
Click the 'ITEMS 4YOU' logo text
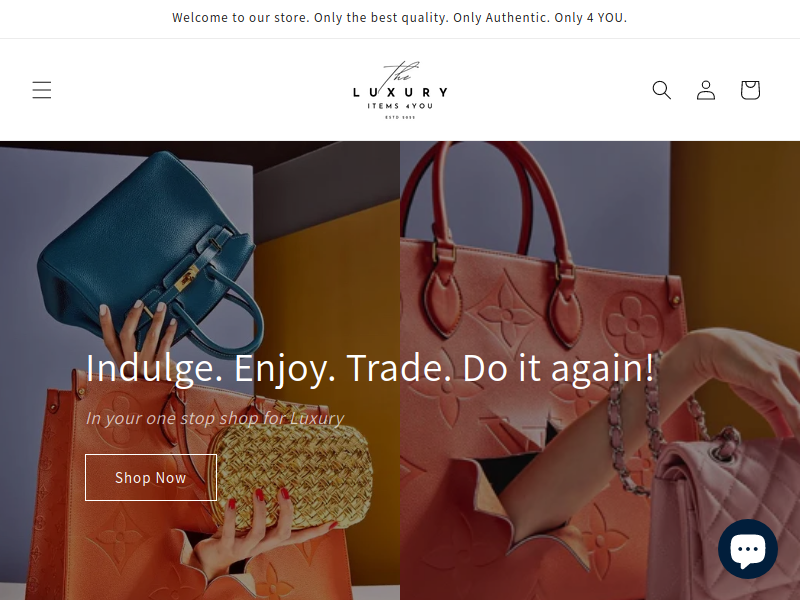coord(400,106)
